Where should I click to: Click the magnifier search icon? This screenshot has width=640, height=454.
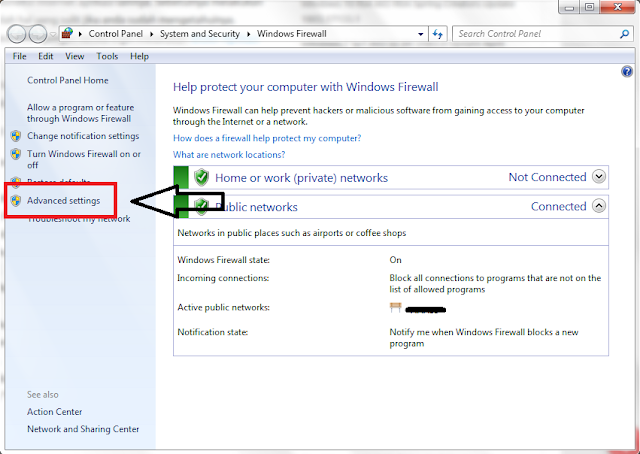point(624,34)
